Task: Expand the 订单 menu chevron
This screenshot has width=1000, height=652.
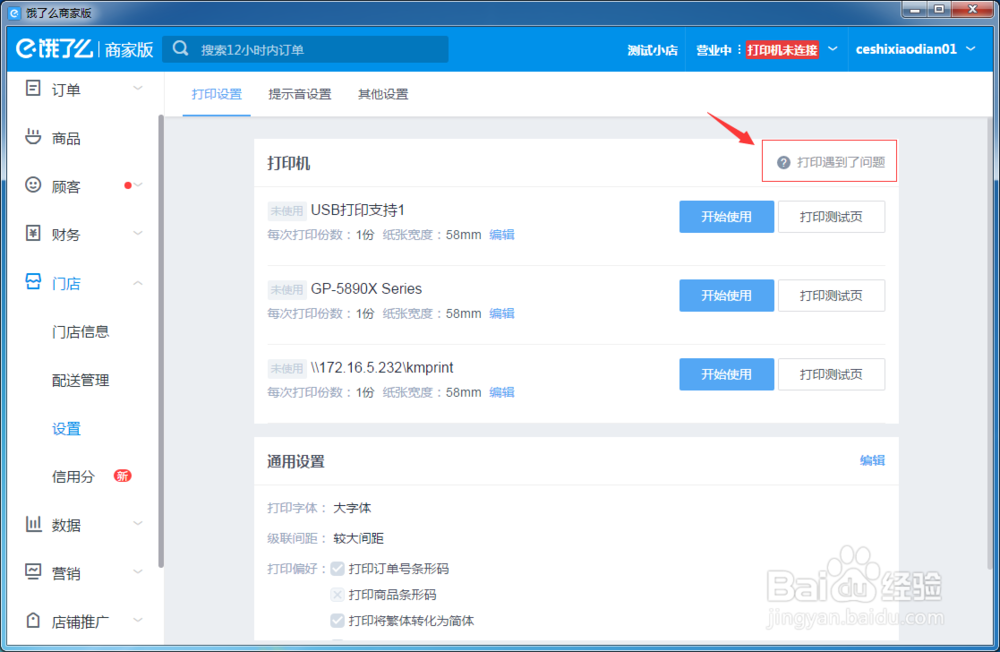Action: click(138, 88)
